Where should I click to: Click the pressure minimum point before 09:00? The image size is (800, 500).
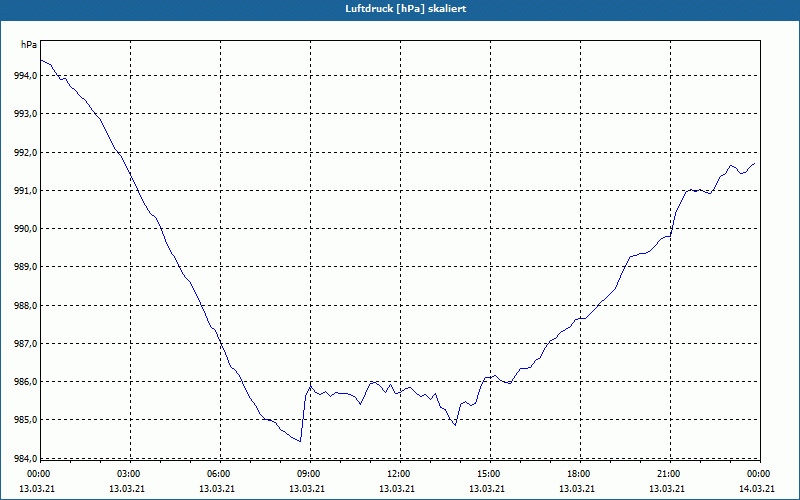click(300, 441)
